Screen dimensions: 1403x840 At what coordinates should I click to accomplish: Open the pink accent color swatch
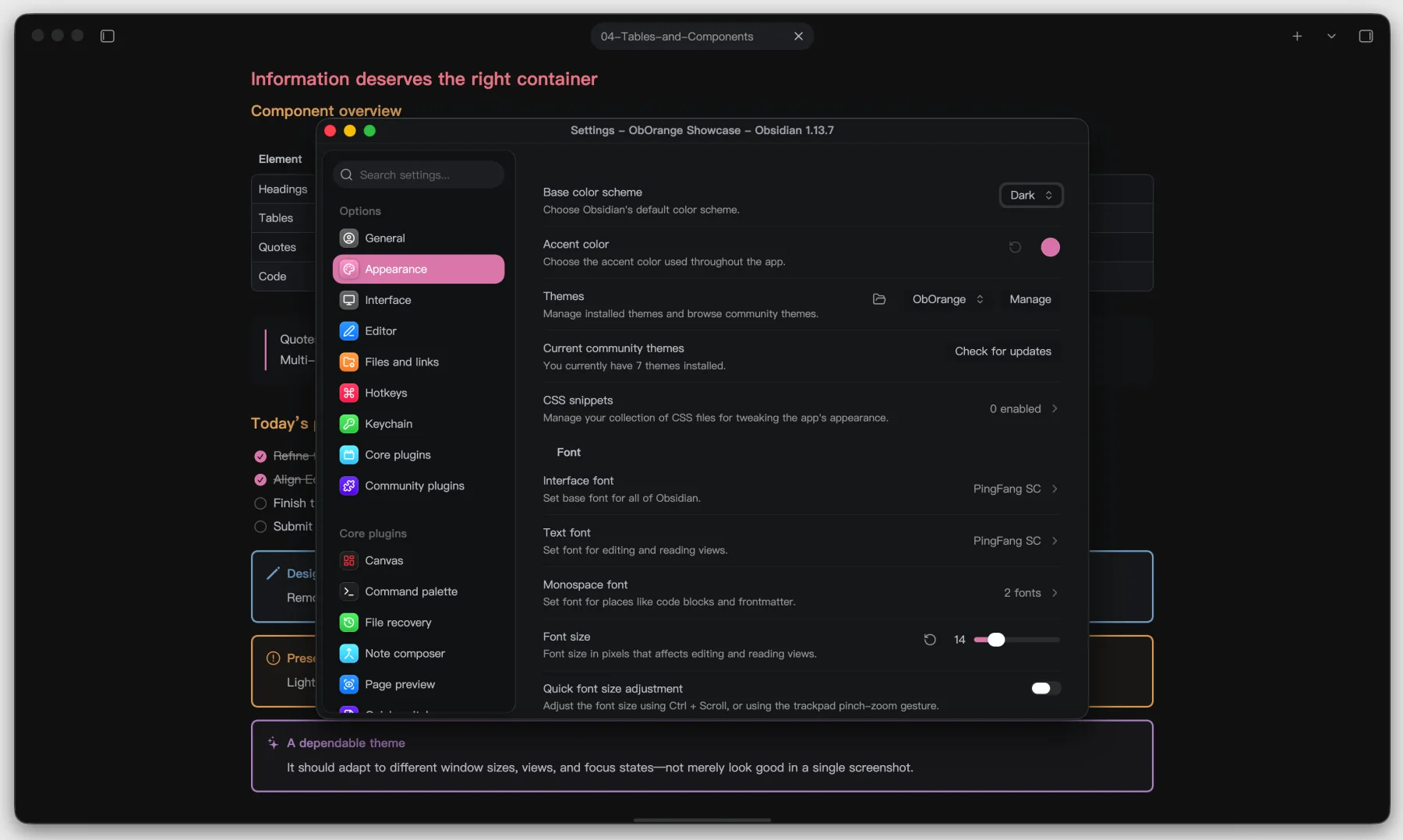[1050, 247]
